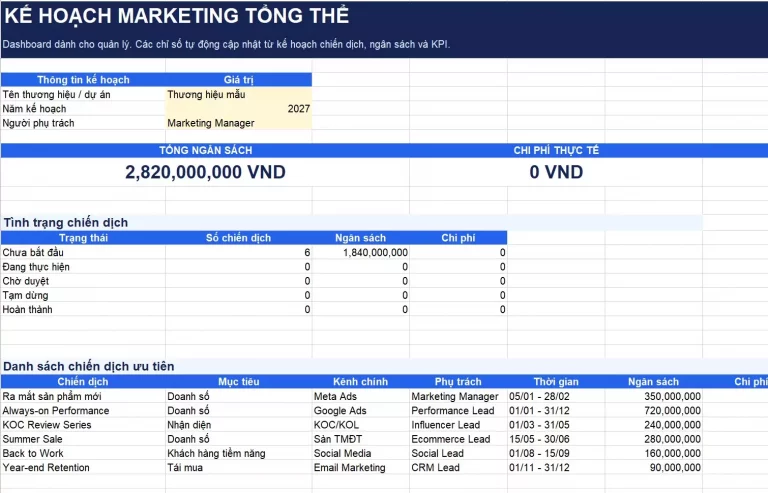Click the 'Social Media' channel cell
This screenshot has width=768, height=493.
click(360, 453)
